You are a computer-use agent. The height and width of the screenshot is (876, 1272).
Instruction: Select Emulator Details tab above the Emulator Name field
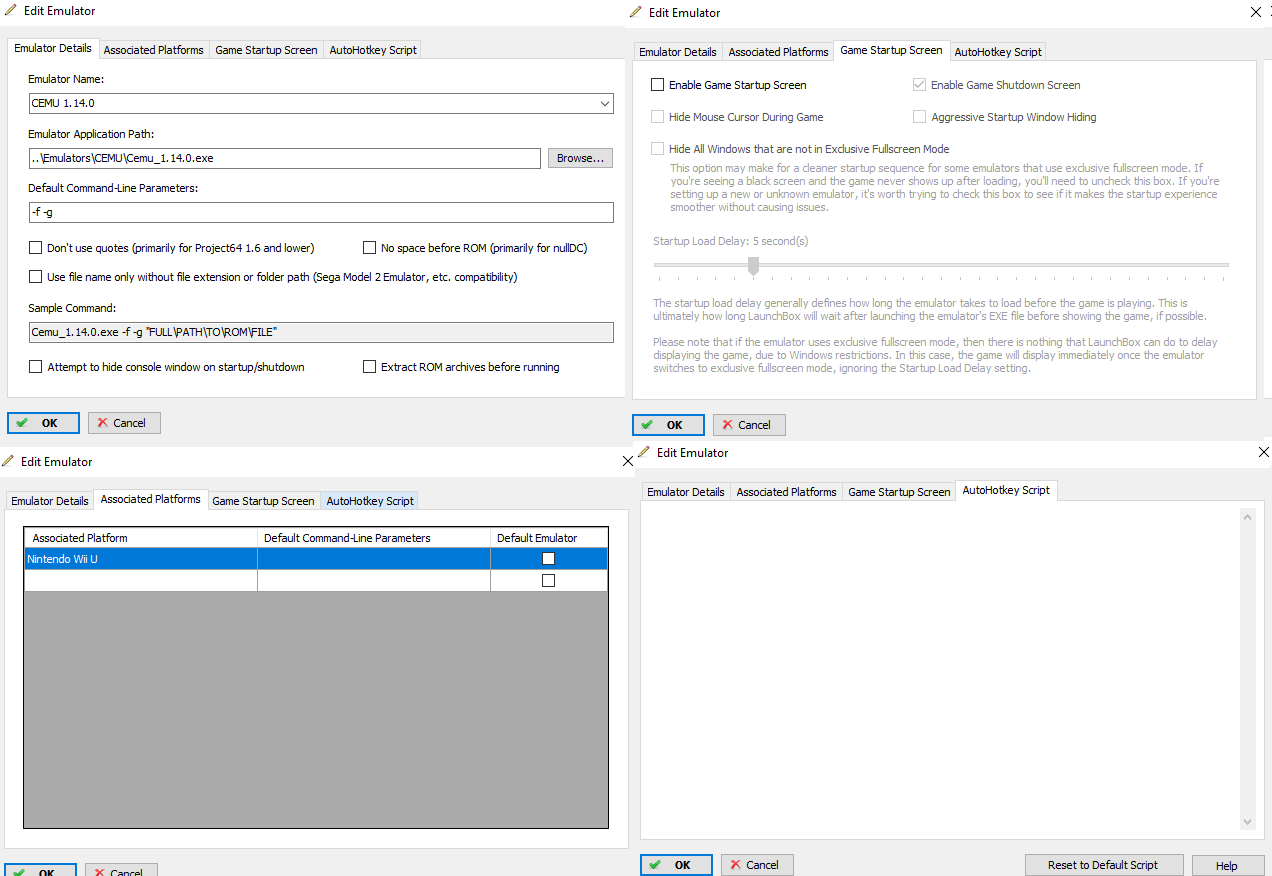(53, 48)
